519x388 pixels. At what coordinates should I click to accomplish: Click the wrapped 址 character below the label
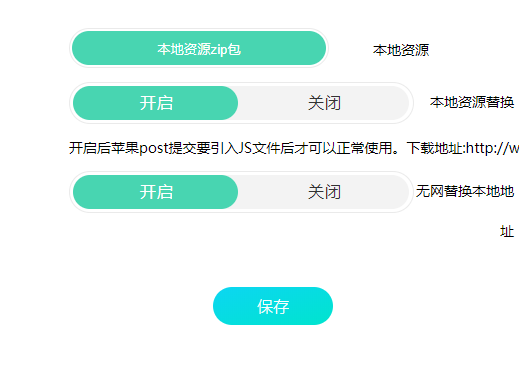(507, 231)
